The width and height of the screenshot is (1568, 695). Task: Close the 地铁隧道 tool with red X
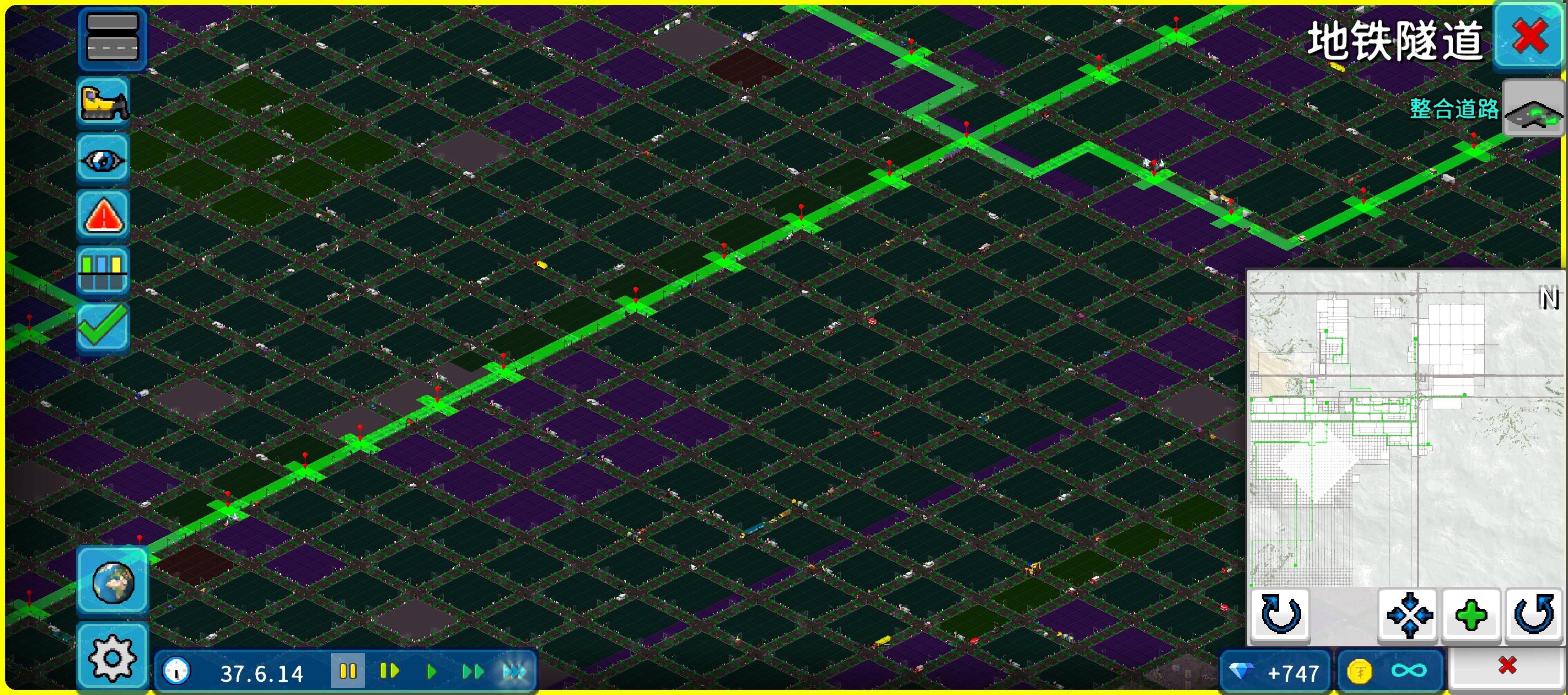tap(1528, 36)
